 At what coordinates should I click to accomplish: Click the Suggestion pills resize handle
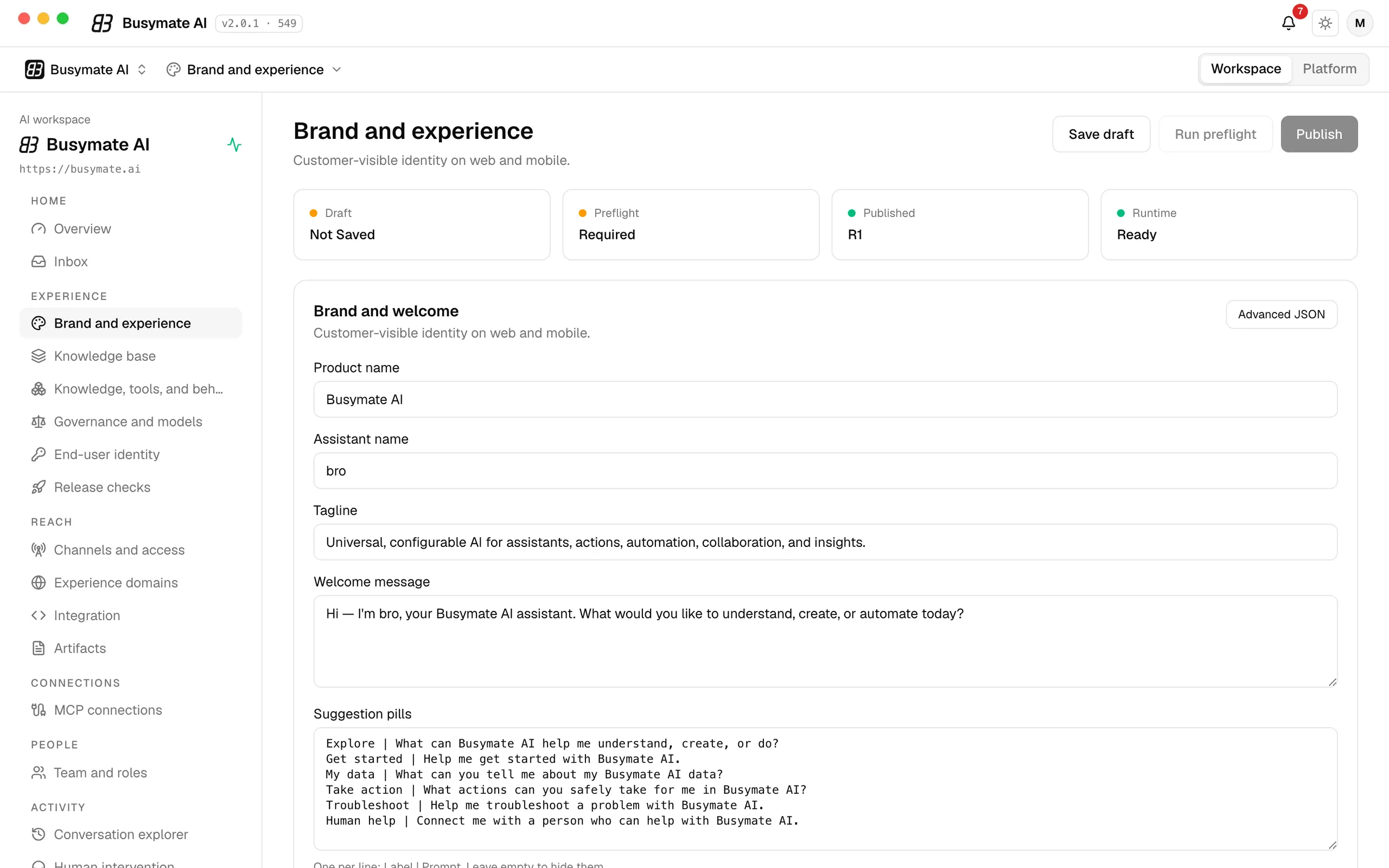tap(1332, 845)
